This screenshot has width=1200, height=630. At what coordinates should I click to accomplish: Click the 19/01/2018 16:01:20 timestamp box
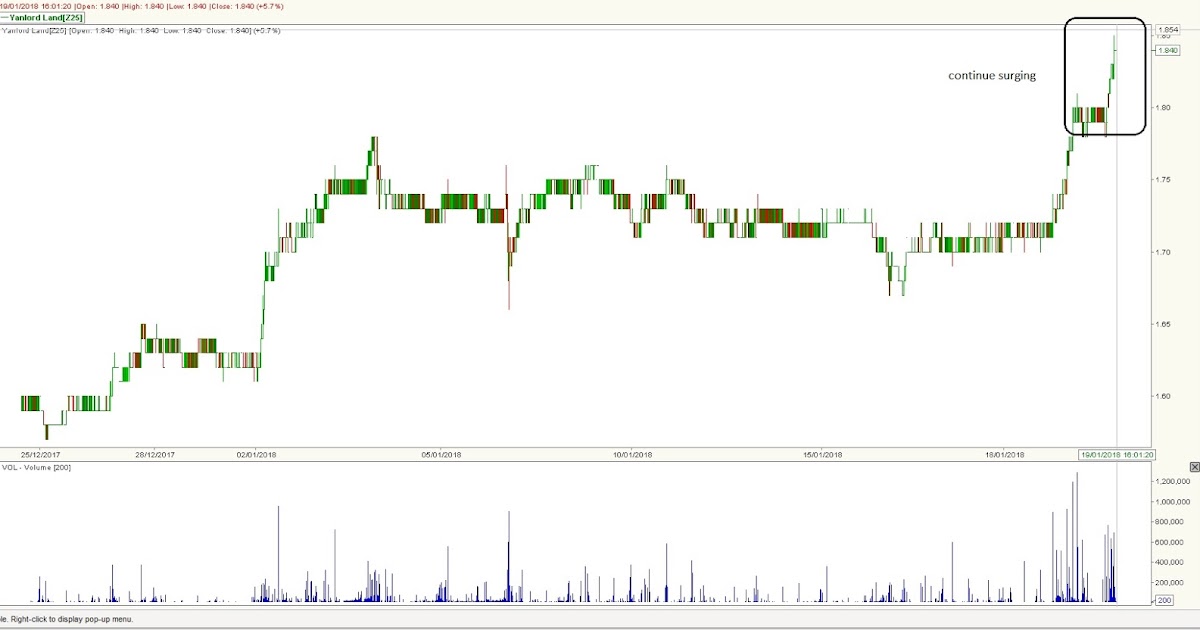1117,454
